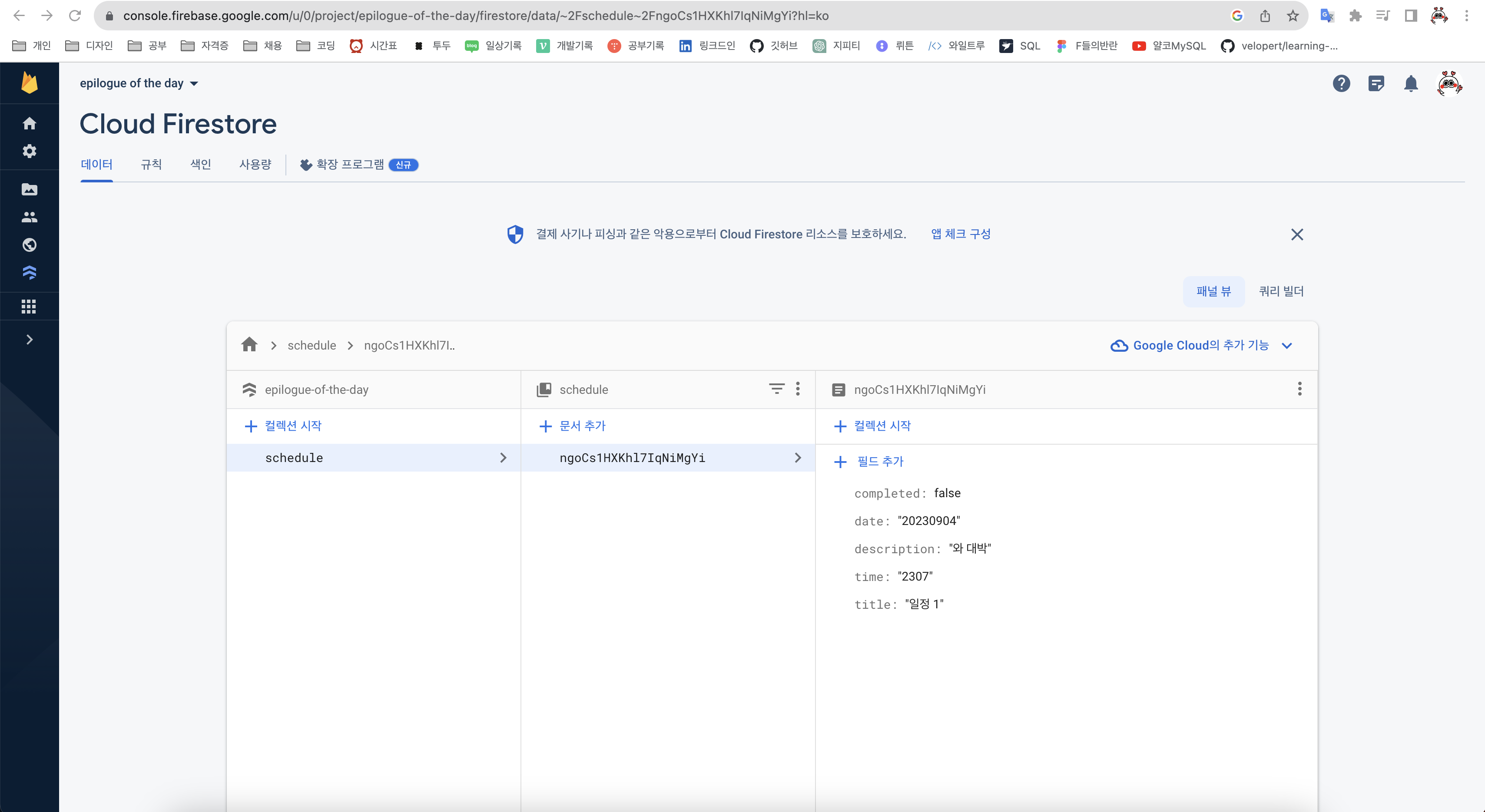Switch to the 색인 tab
Image resolution: width=1485 pixels, height=812 pixels.
pyautogui.click(x=201, y=165)
